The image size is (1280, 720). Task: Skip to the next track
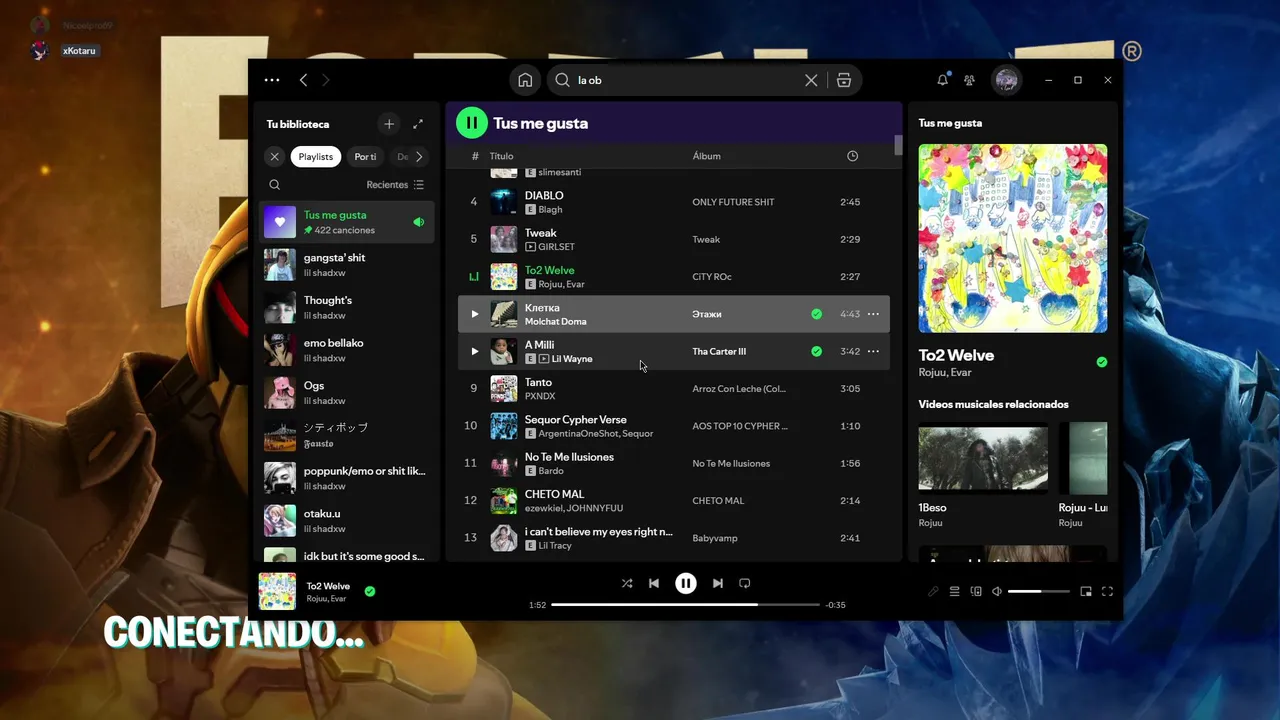pos(717,583)
